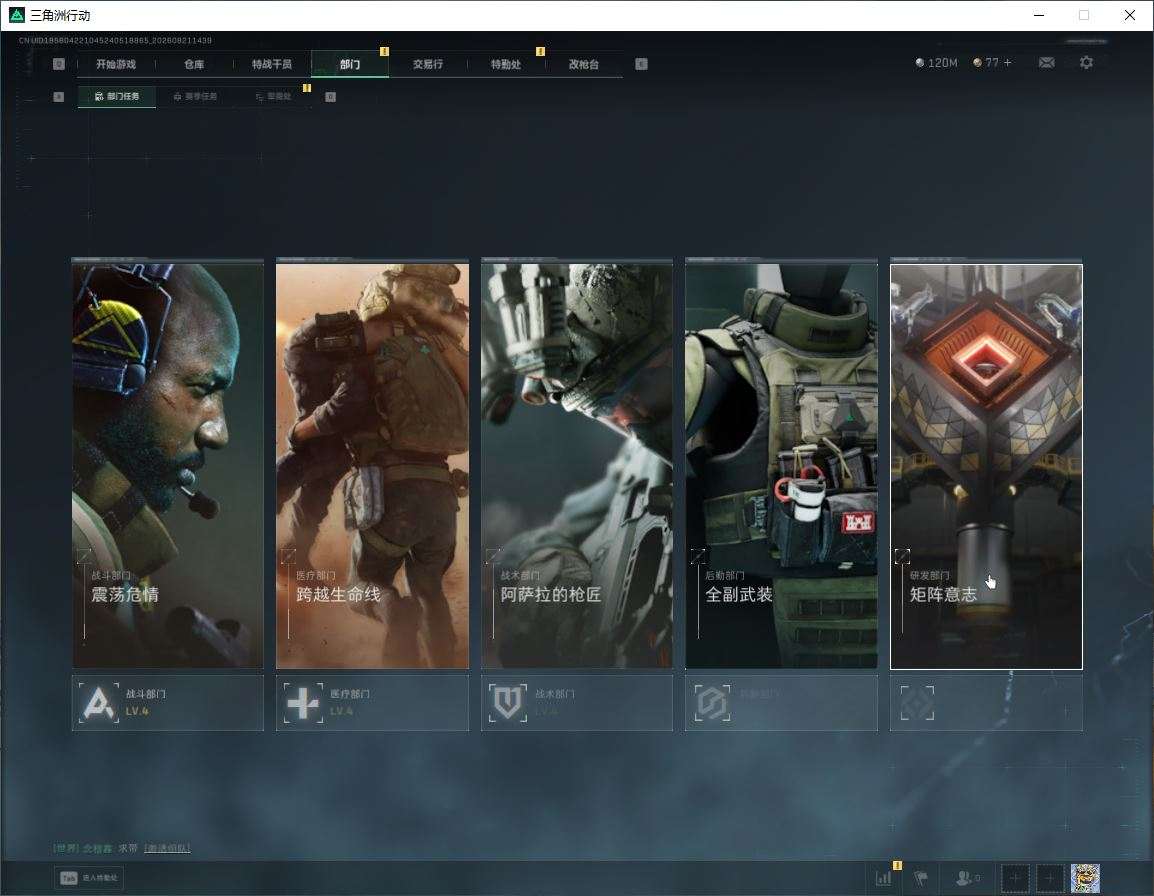
Task: Open the 阿萨拉的枪匠 mission card
Action: [577, 466]
